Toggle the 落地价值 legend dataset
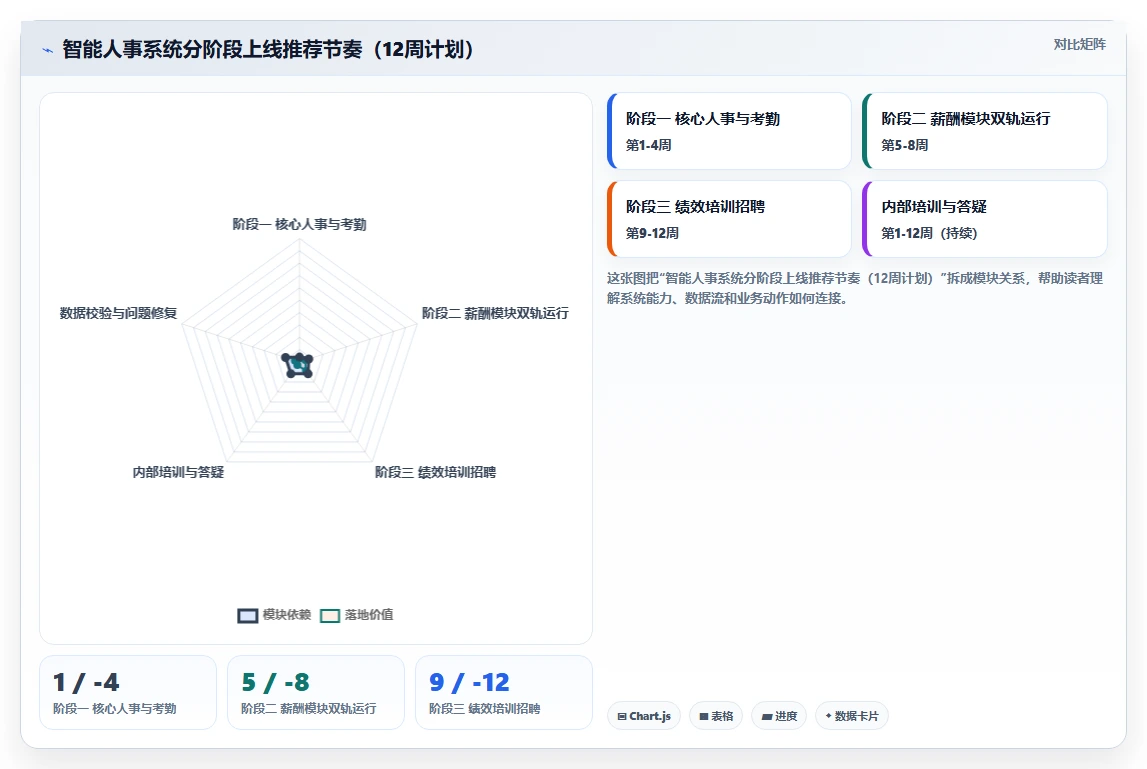The height and width of the screenshot is (769, 1147). pos(357,615)
